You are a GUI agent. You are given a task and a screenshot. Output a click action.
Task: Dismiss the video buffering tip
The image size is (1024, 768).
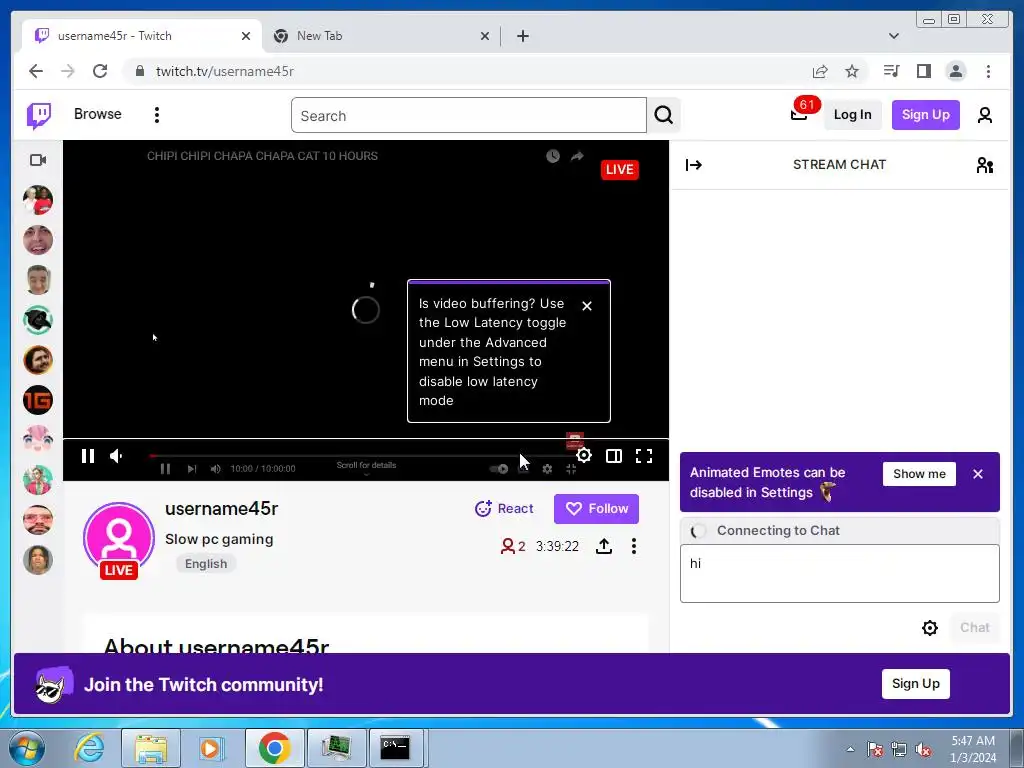point(587,306)
